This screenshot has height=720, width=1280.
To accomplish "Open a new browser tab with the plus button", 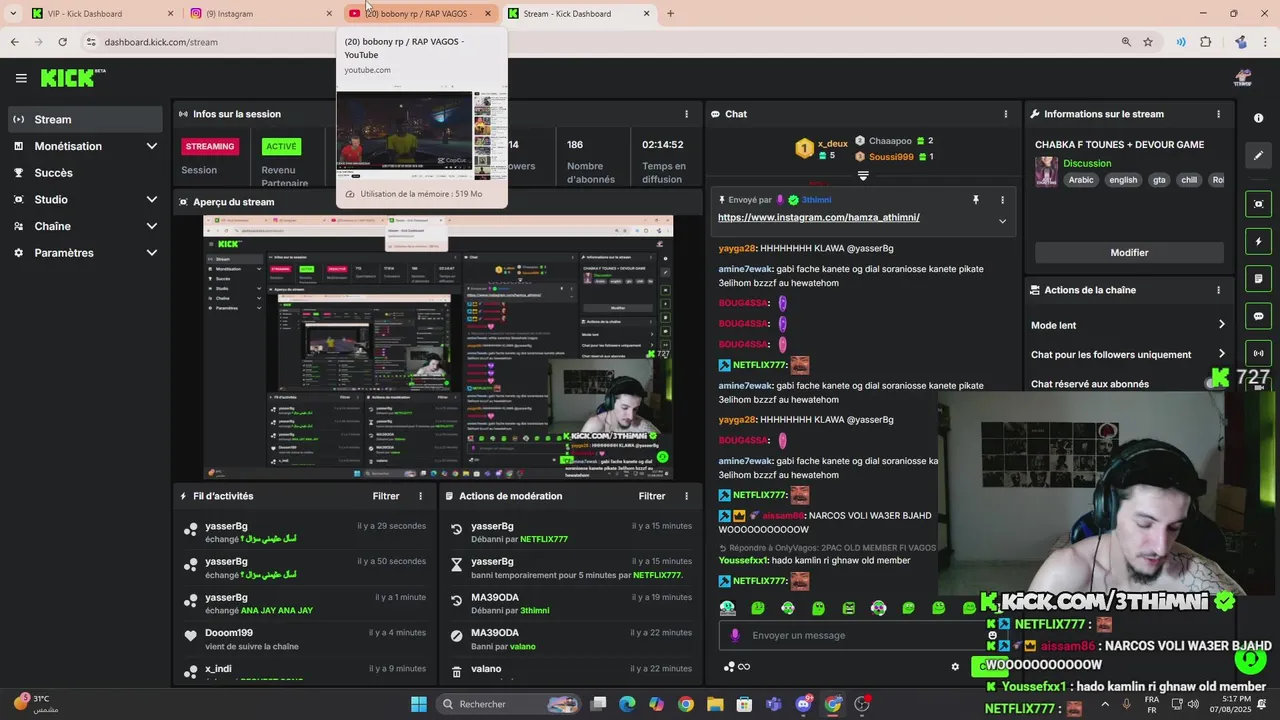I will pyautogui.click(x=670, y=14).
